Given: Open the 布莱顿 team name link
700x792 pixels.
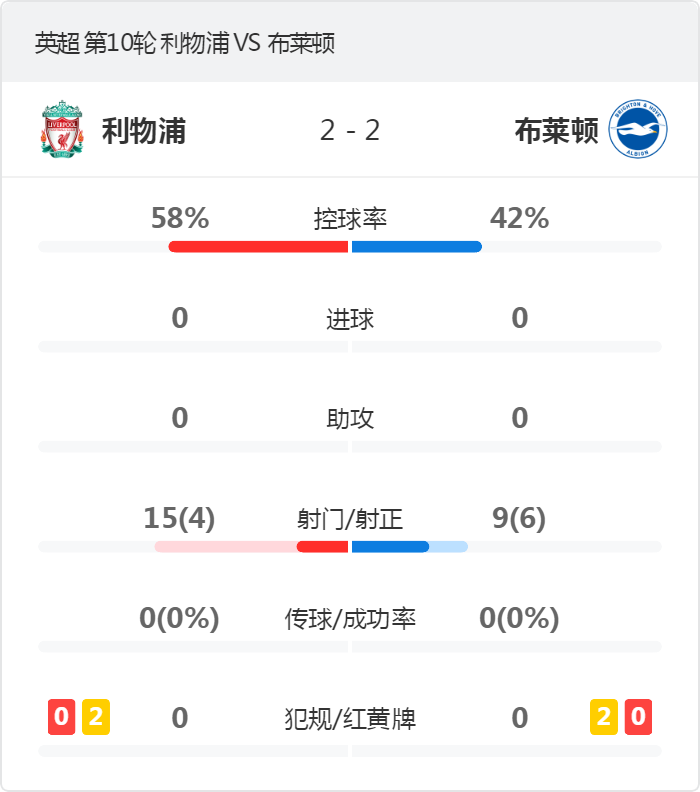Looking at the screenshot, I should [x=557, y=131].
